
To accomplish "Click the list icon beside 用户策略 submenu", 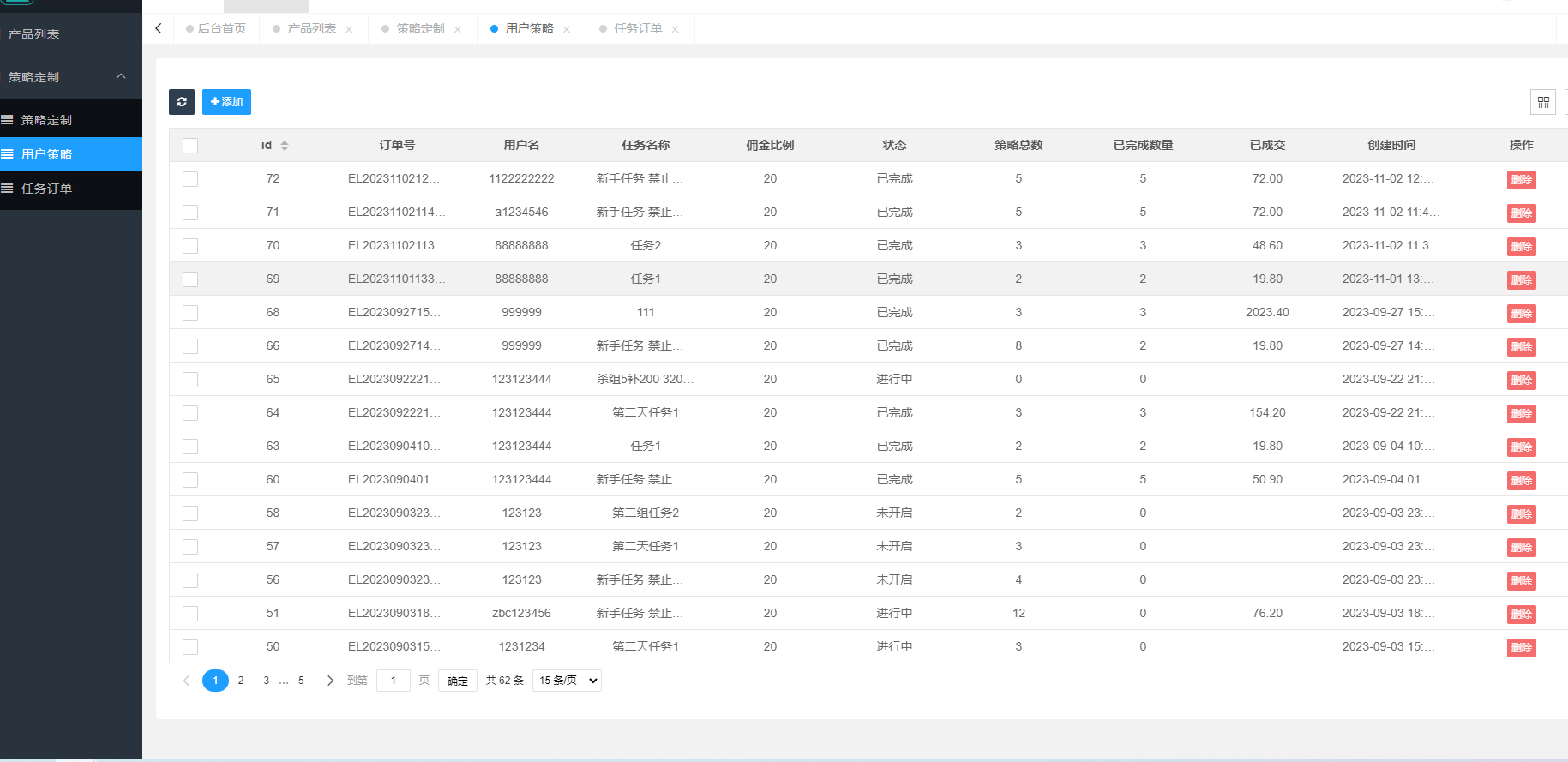I will pyautogui.click(x=7, y=154).
